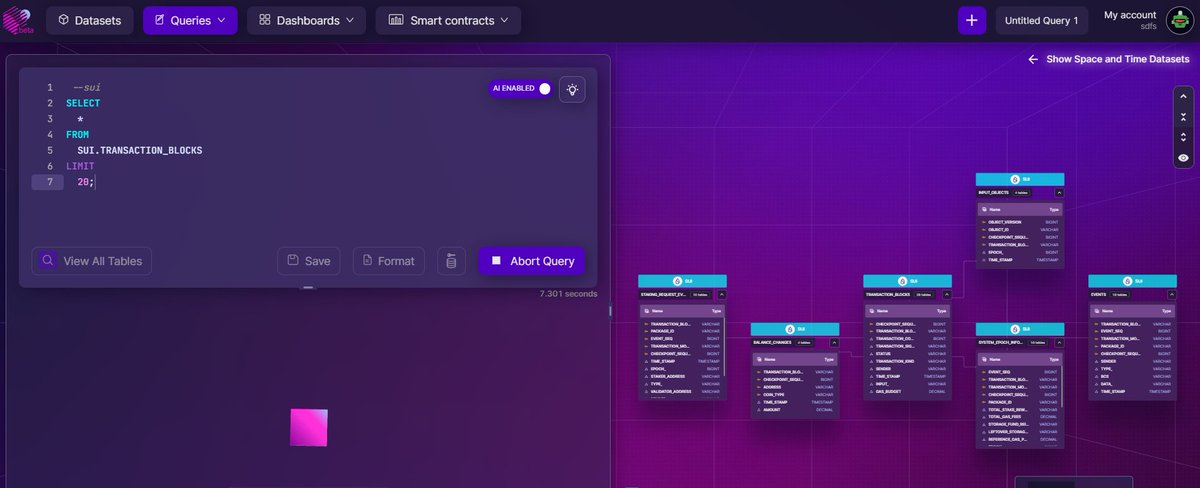Viewport: 1200px width, 488px height.
Task: Click the plus button for new query
Action: pyautogui.click(x=971, y=20)
